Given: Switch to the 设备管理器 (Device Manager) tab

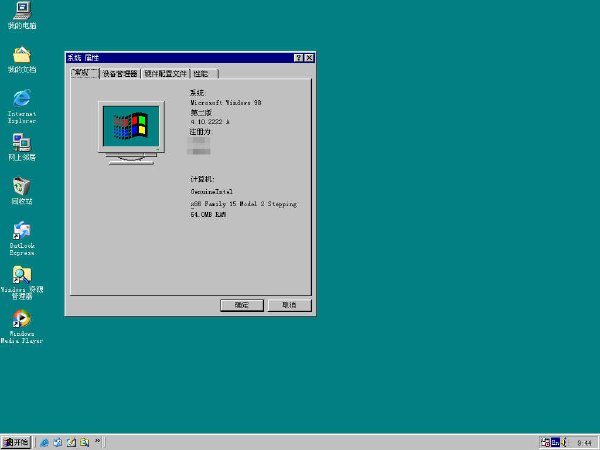Looking at the screenshot, I should click(x=120, y=73).
